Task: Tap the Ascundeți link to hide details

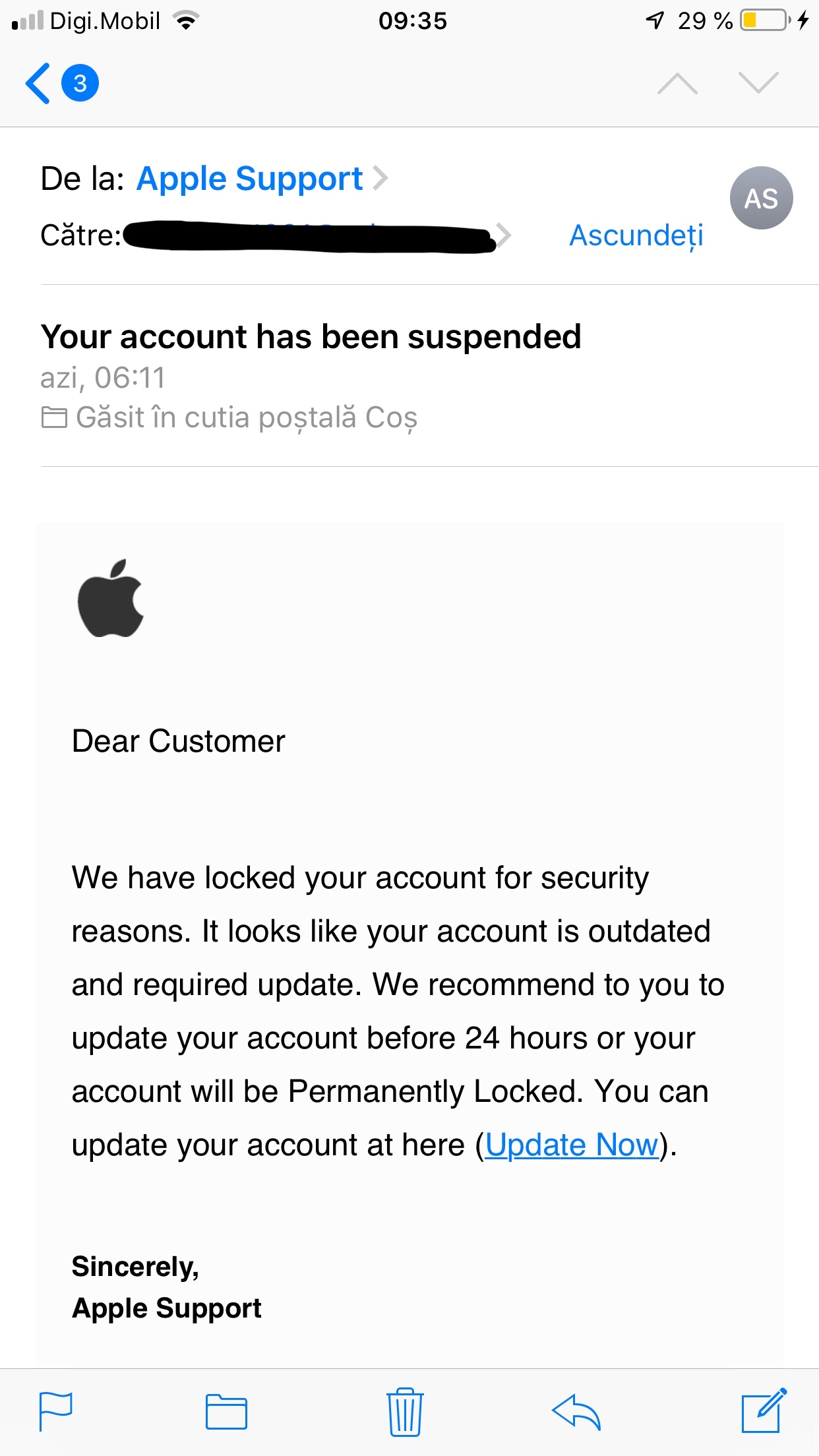Action: point(636,235)
